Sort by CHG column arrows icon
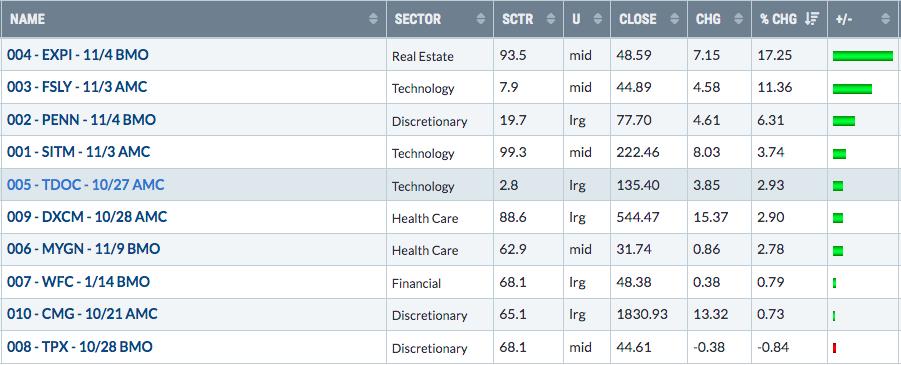 click(739, 19)
